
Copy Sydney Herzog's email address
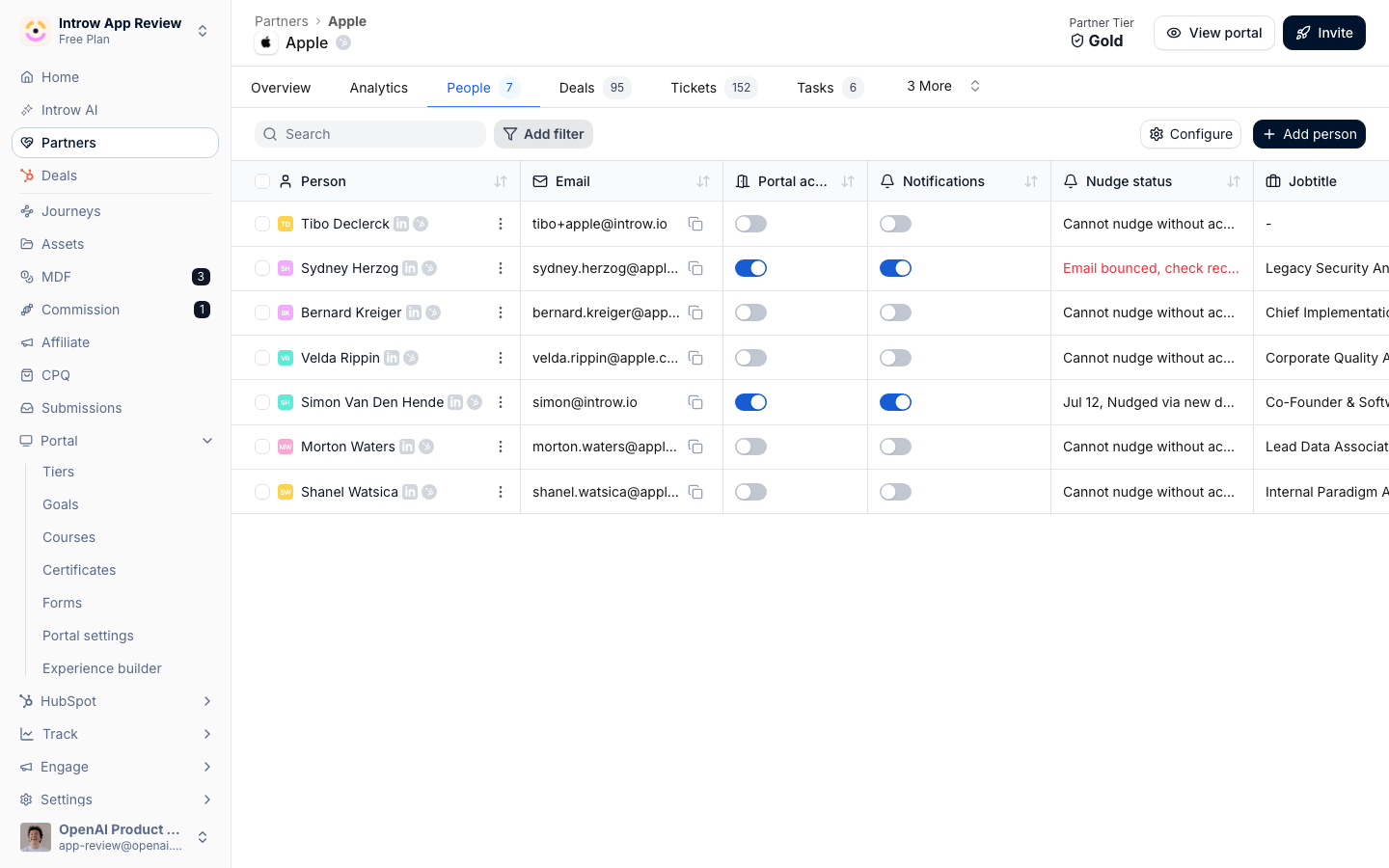pyautogui.click(x=695, y=268)
